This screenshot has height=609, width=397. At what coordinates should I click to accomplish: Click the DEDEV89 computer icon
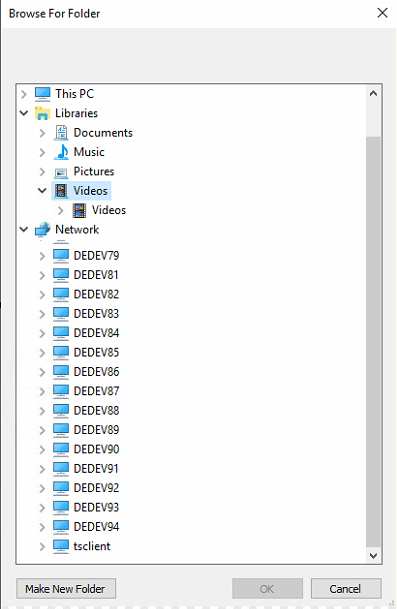(61, 430)
